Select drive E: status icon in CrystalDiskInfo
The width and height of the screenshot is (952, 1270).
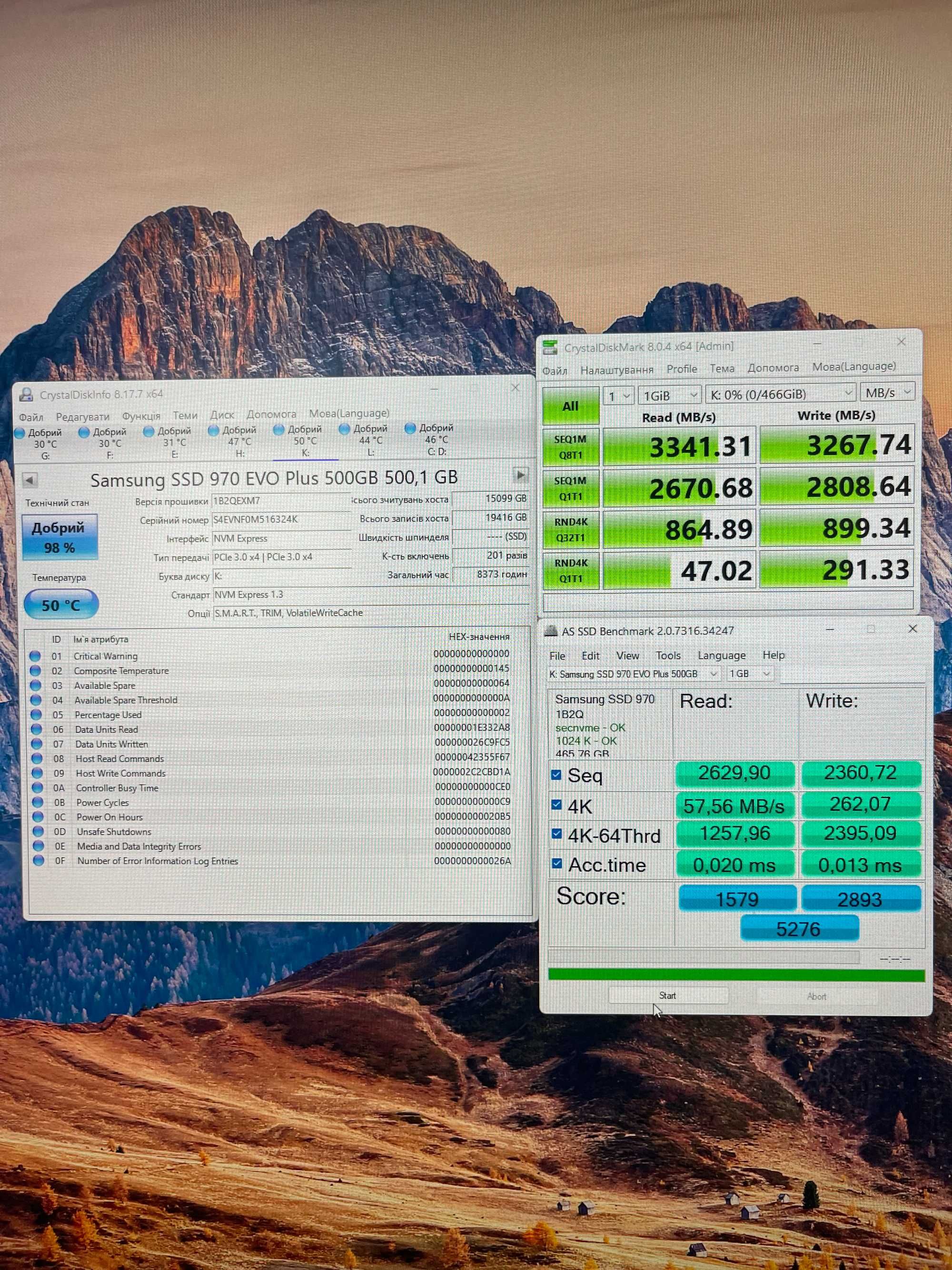pos(149,430)
